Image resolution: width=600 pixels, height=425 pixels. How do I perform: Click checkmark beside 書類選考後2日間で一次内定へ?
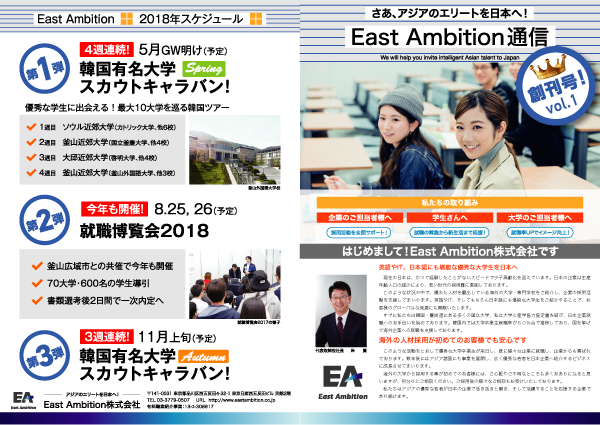click(37, 300)
